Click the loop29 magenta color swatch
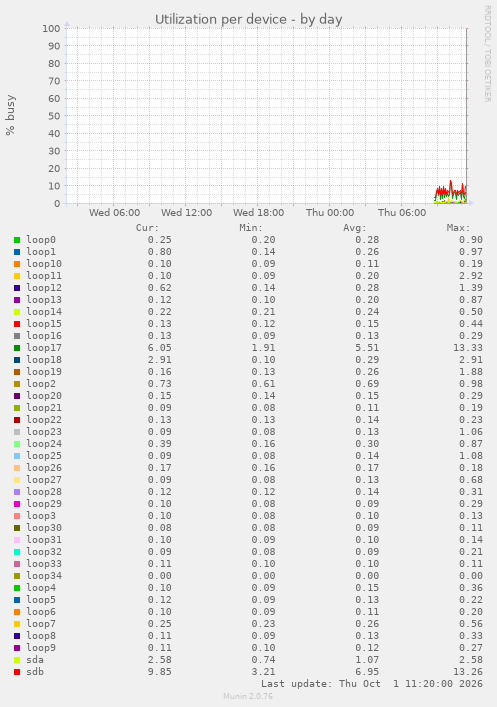Viewport: 497px width, 707px height. coord(17,504)
